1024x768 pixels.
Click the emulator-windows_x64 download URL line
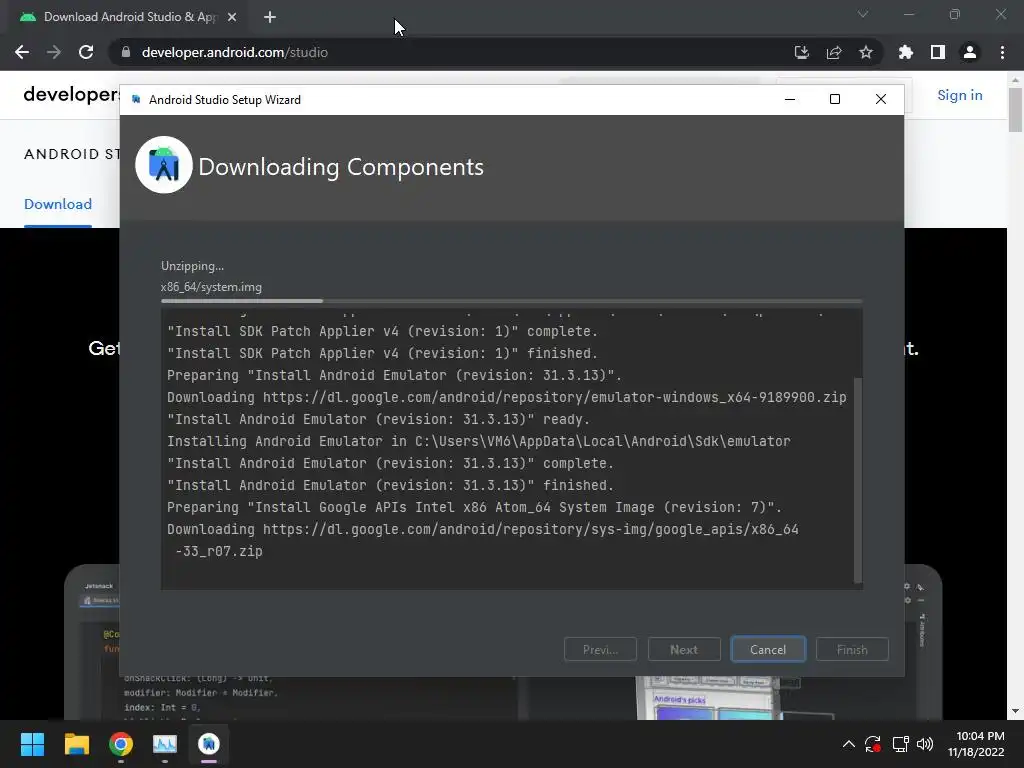click(507, 397)
